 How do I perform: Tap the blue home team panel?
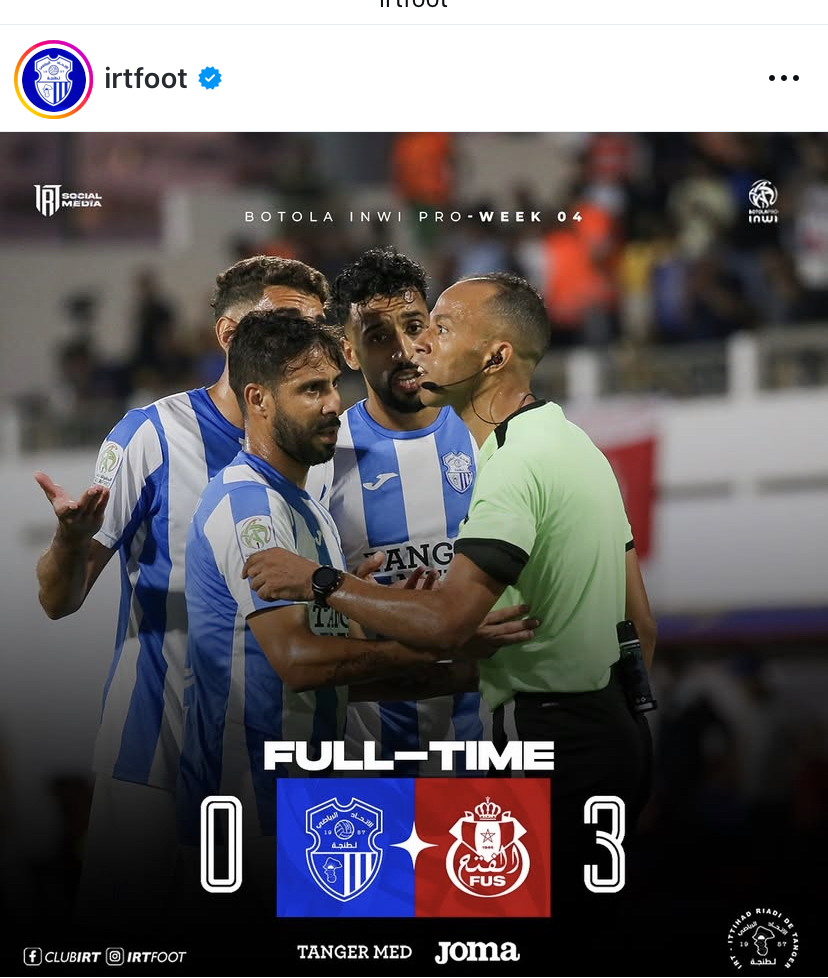tap(345, 847)
